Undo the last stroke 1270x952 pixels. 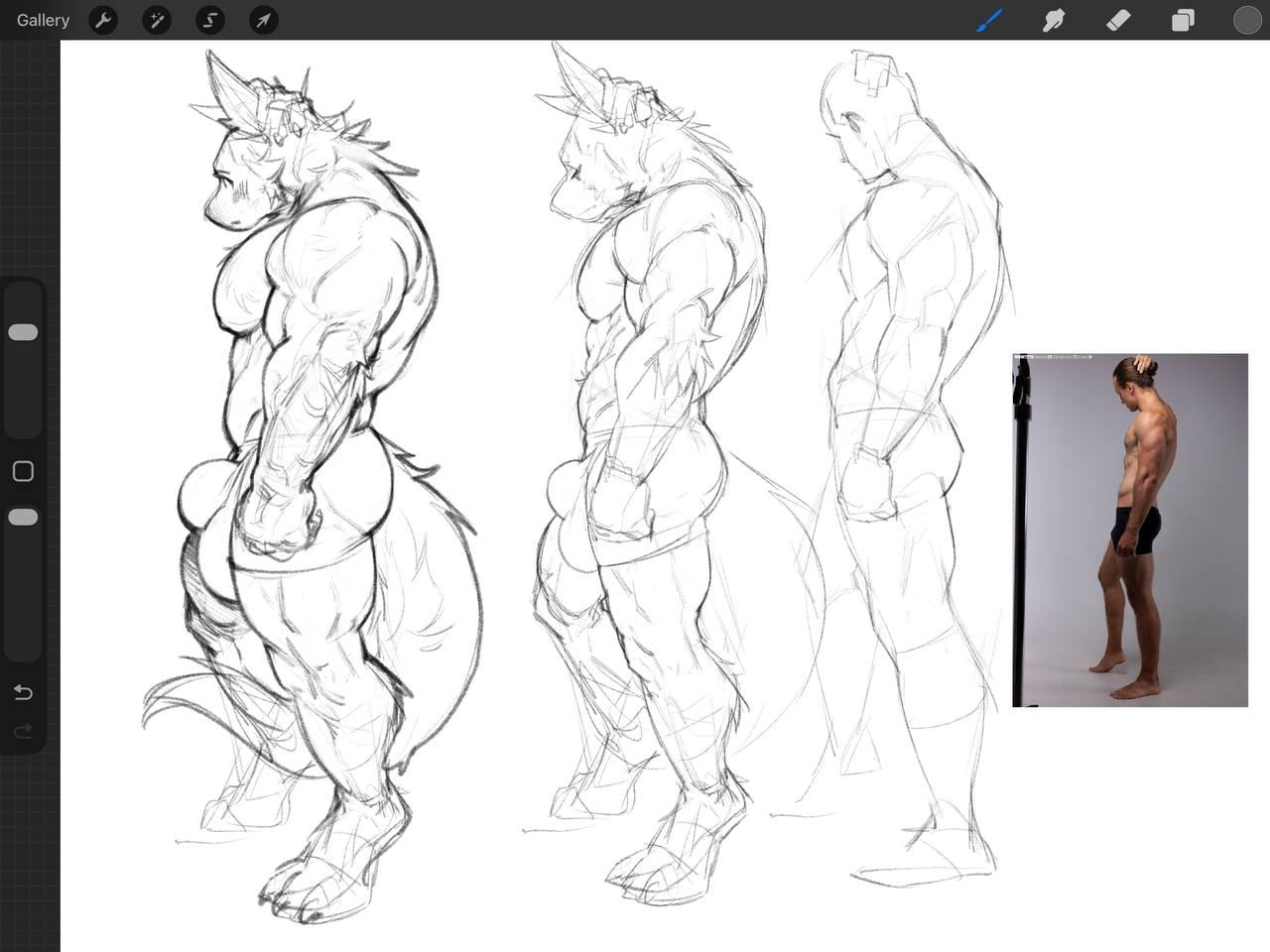point(23,692)
